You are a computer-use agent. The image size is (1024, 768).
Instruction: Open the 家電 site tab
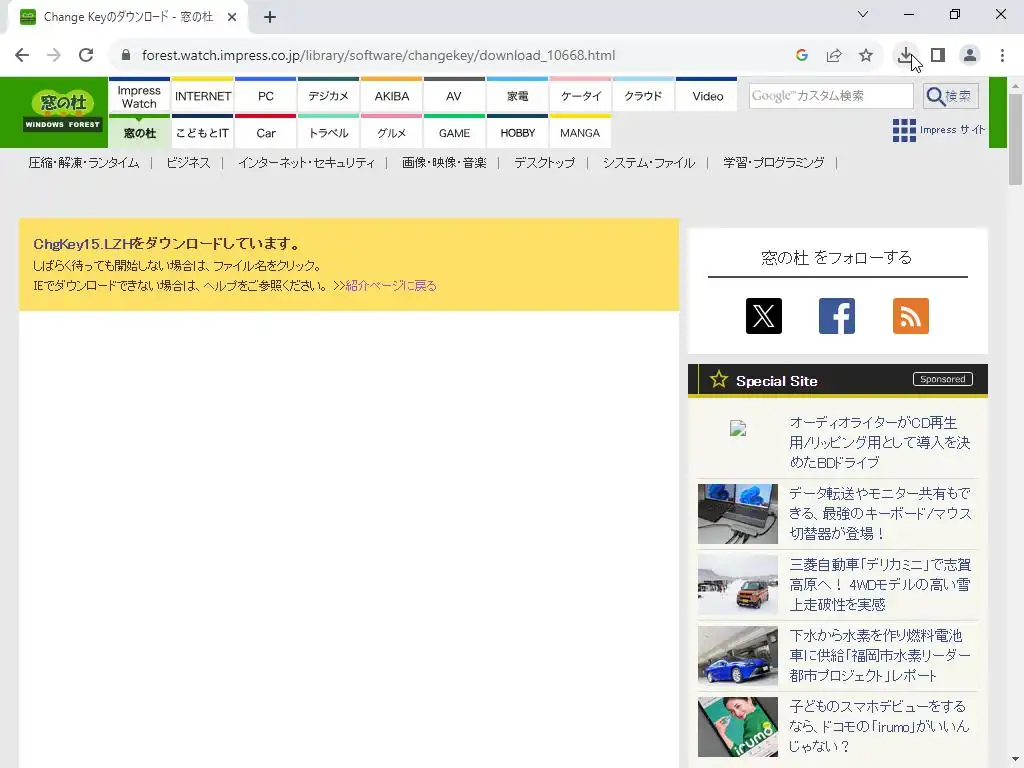point(517,96)
